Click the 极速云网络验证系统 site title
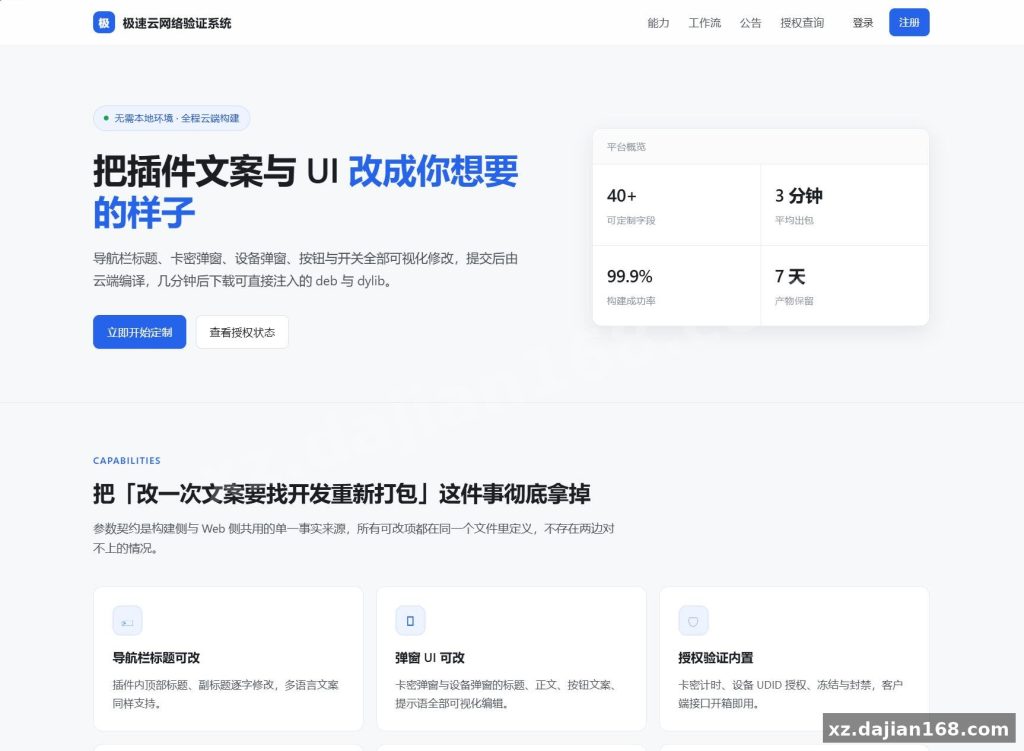Screen dimensions: 1024x751 coord(177,23)
